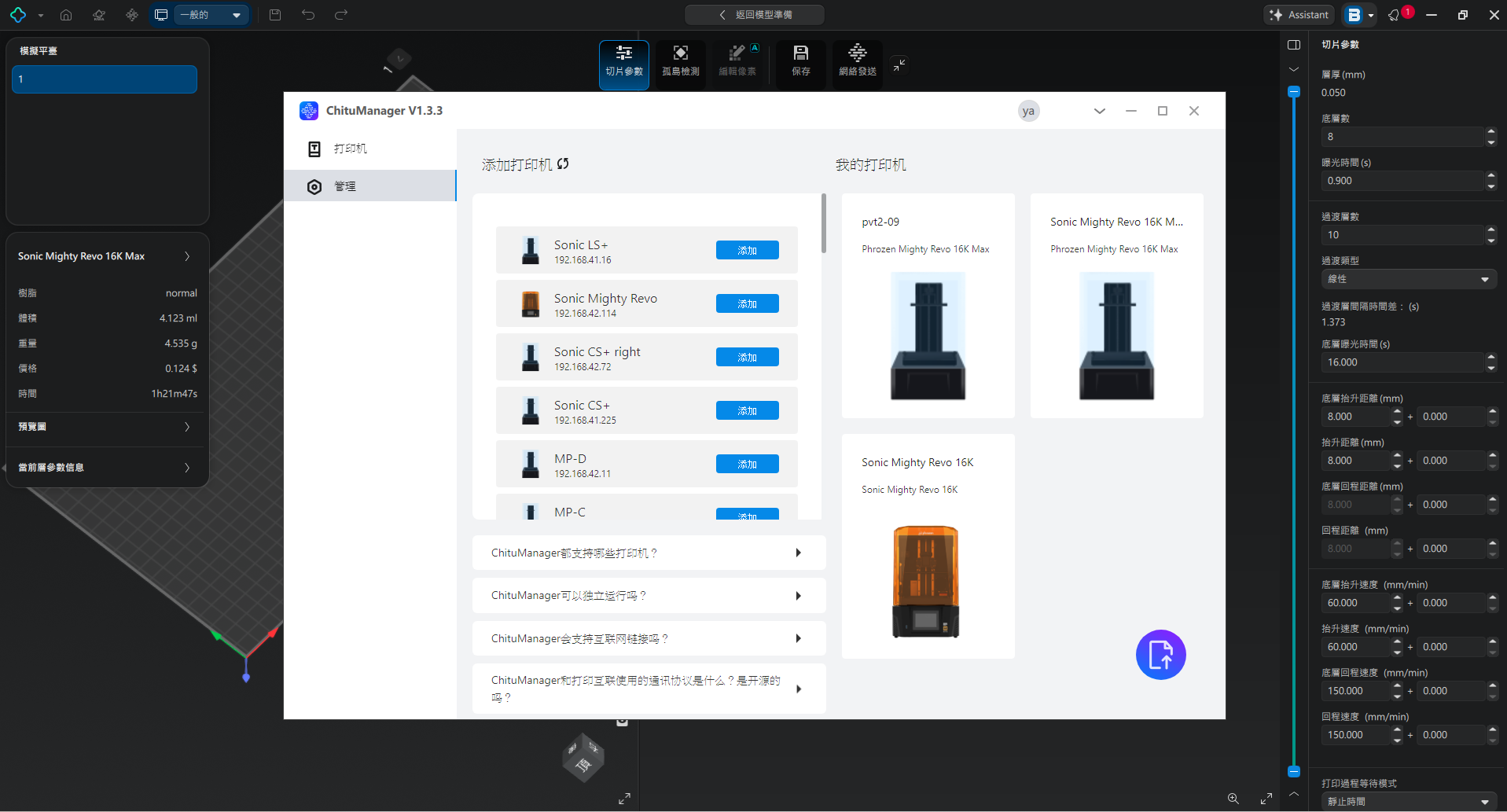
Task: Click the 底層曝光時間 input field showing 16.000
Action: pos(1402,362)
